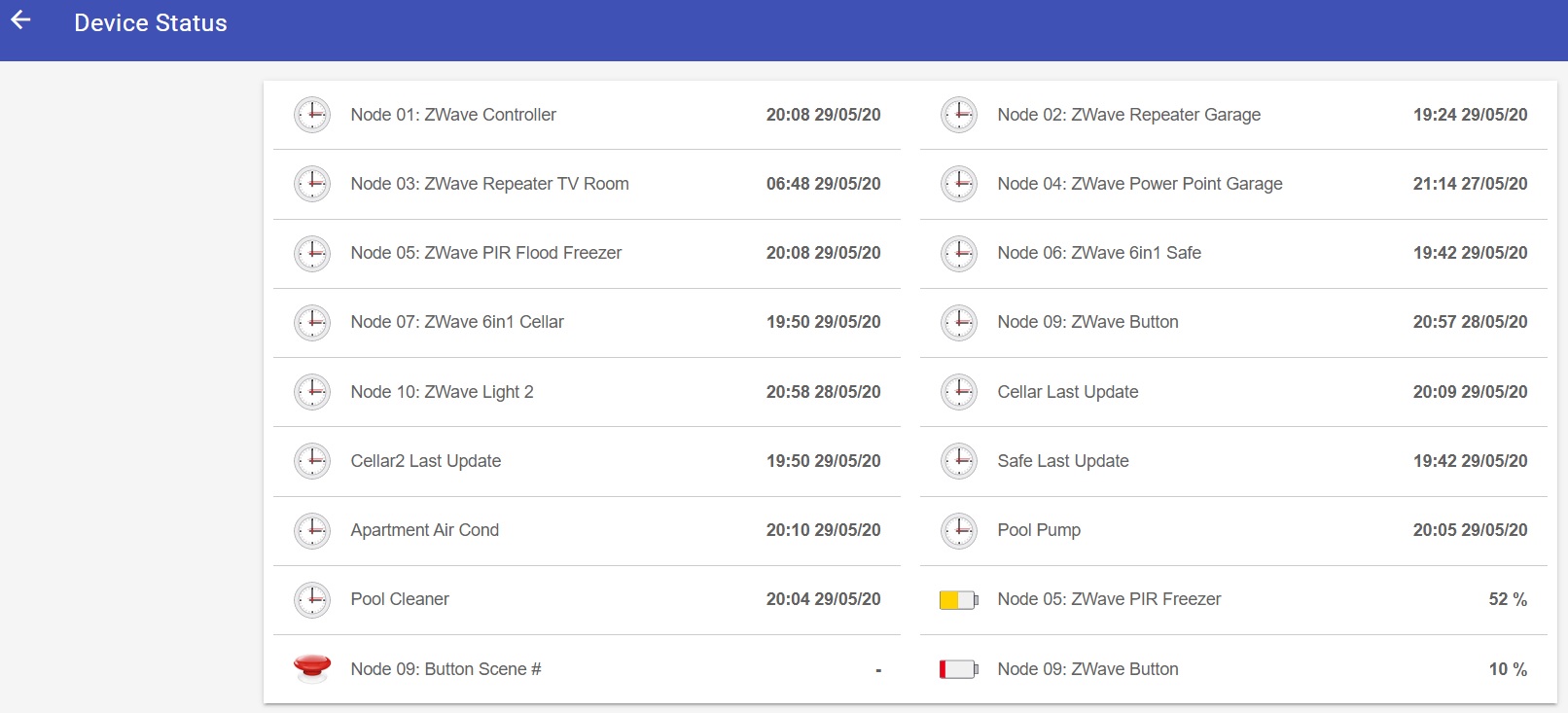The image size is (1568, 713).
Task: Click clock icon for Node 04 Power Point Garage
Action: point(959,184)
